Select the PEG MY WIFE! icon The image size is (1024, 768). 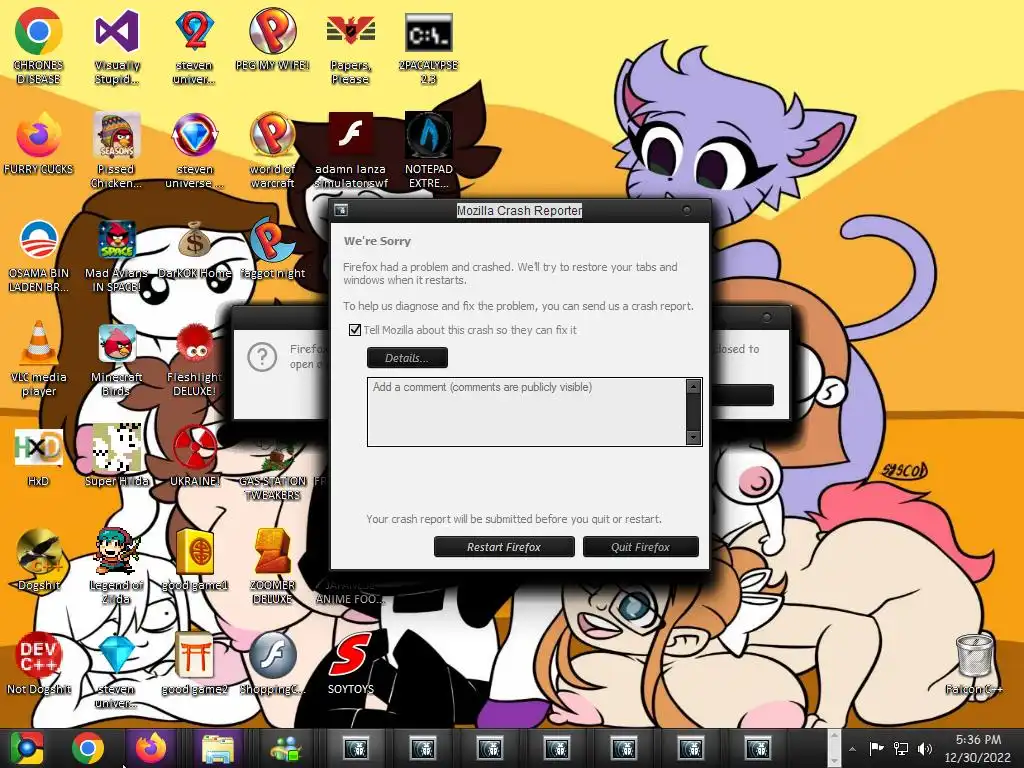(272, 39)
